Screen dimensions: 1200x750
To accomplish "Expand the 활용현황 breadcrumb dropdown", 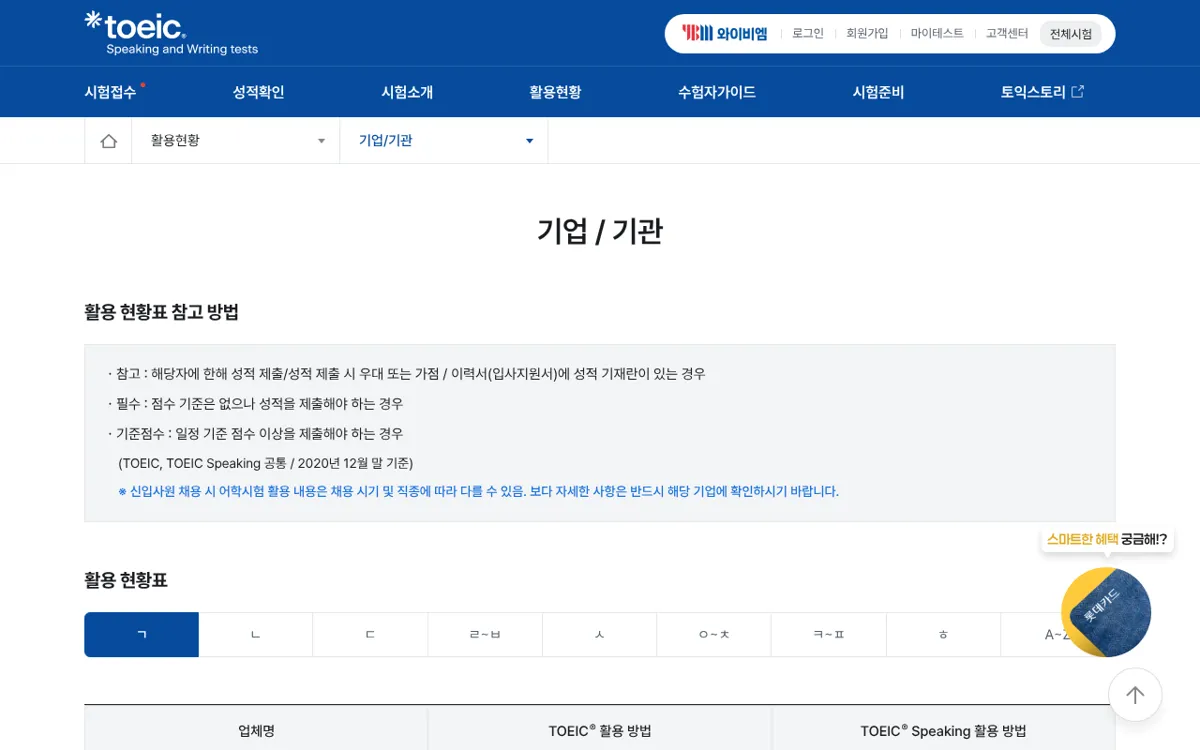I will tap(236, 141).
